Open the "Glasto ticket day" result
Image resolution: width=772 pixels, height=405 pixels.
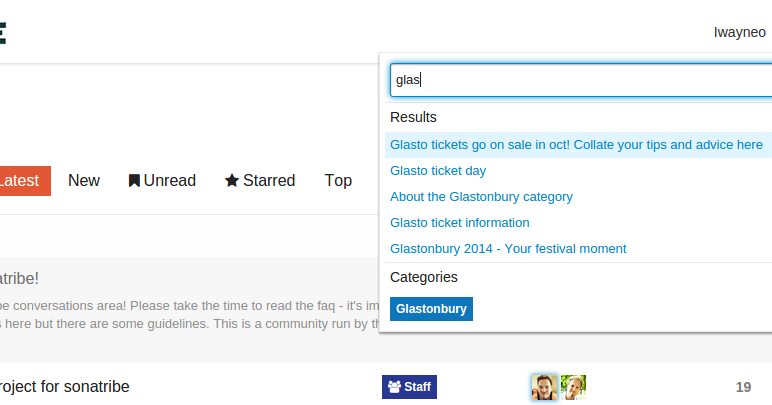[x=438, y=171]
